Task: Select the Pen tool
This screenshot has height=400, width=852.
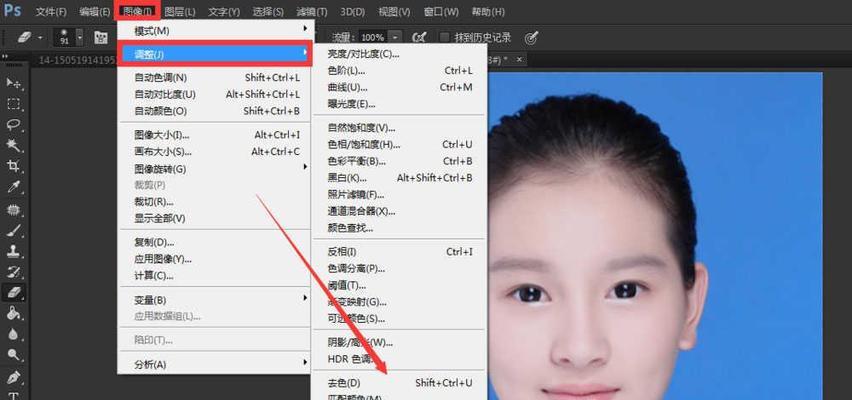Action: pos(13,376)
